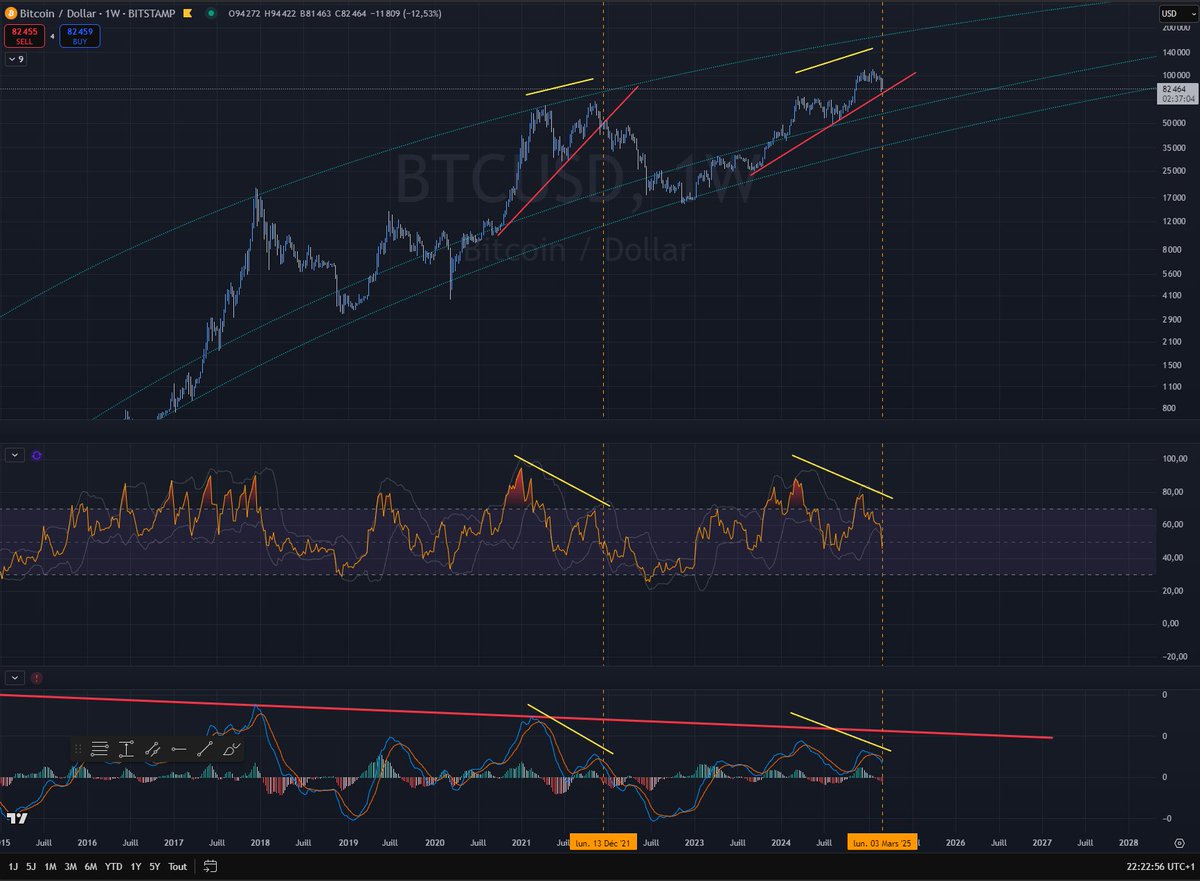Image resolution: width=1200 pixels, height=881 pixels.
Task: Click the 40,00 RSI axis label
Action: [x=1172, y=557]
